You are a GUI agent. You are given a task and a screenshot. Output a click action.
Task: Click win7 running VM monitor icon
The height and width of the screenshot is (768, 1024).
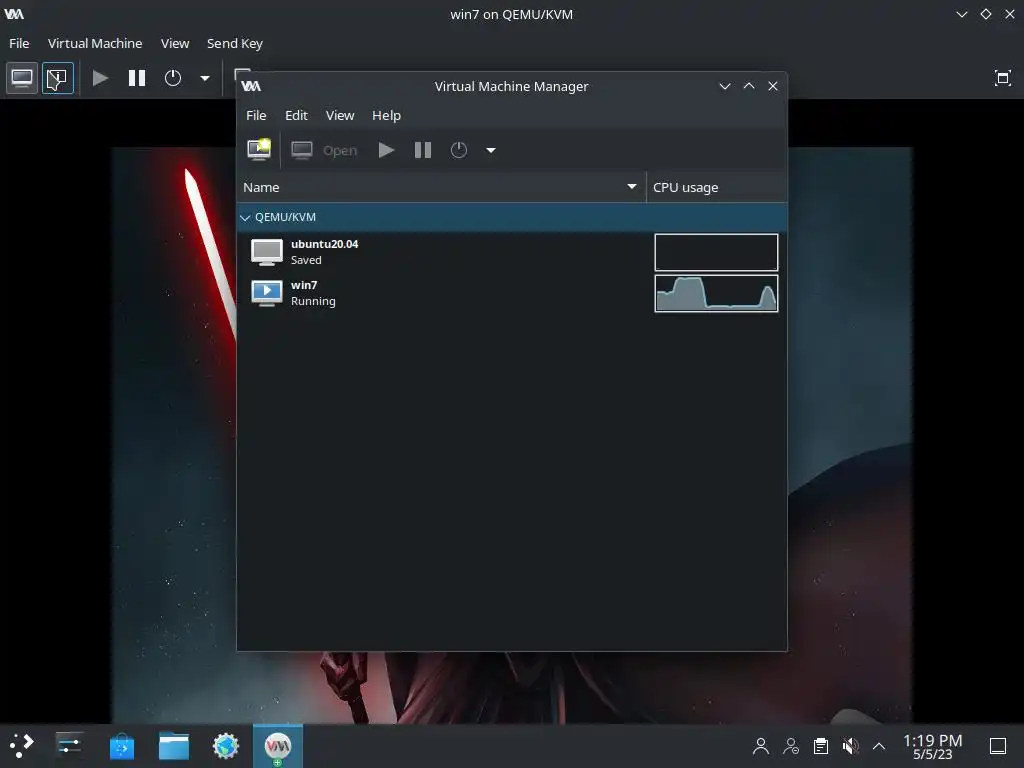coord(266,293)
